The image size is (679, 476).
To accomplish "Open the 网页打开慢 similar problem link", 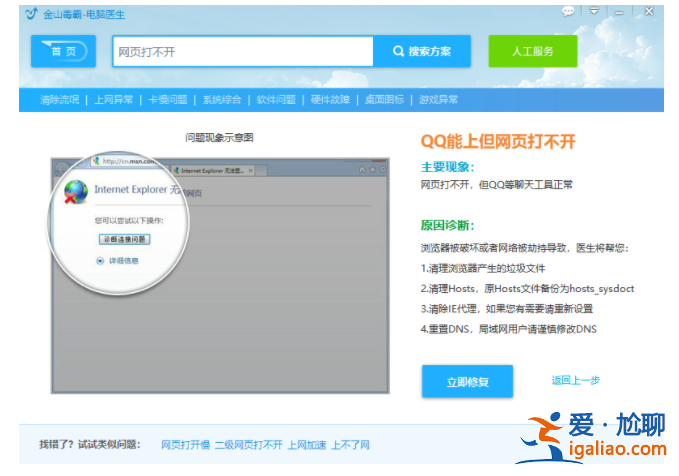I will pyautogui.click(x=185, y=445).
